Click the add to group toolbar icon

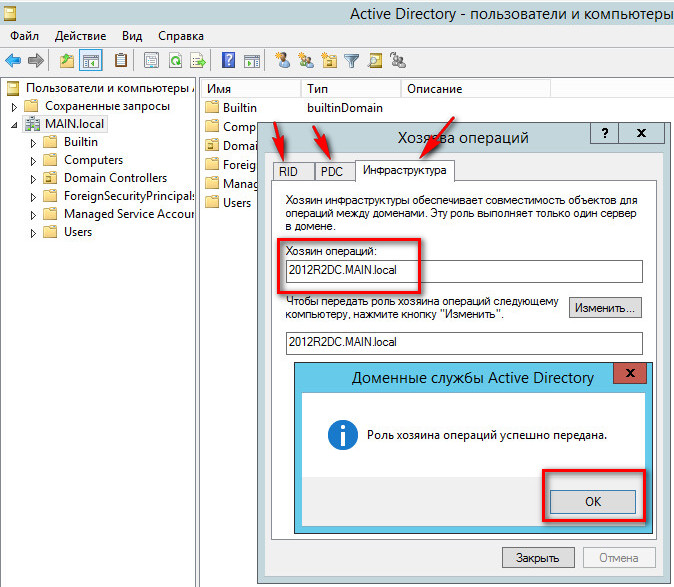click(x=398, y=60)
